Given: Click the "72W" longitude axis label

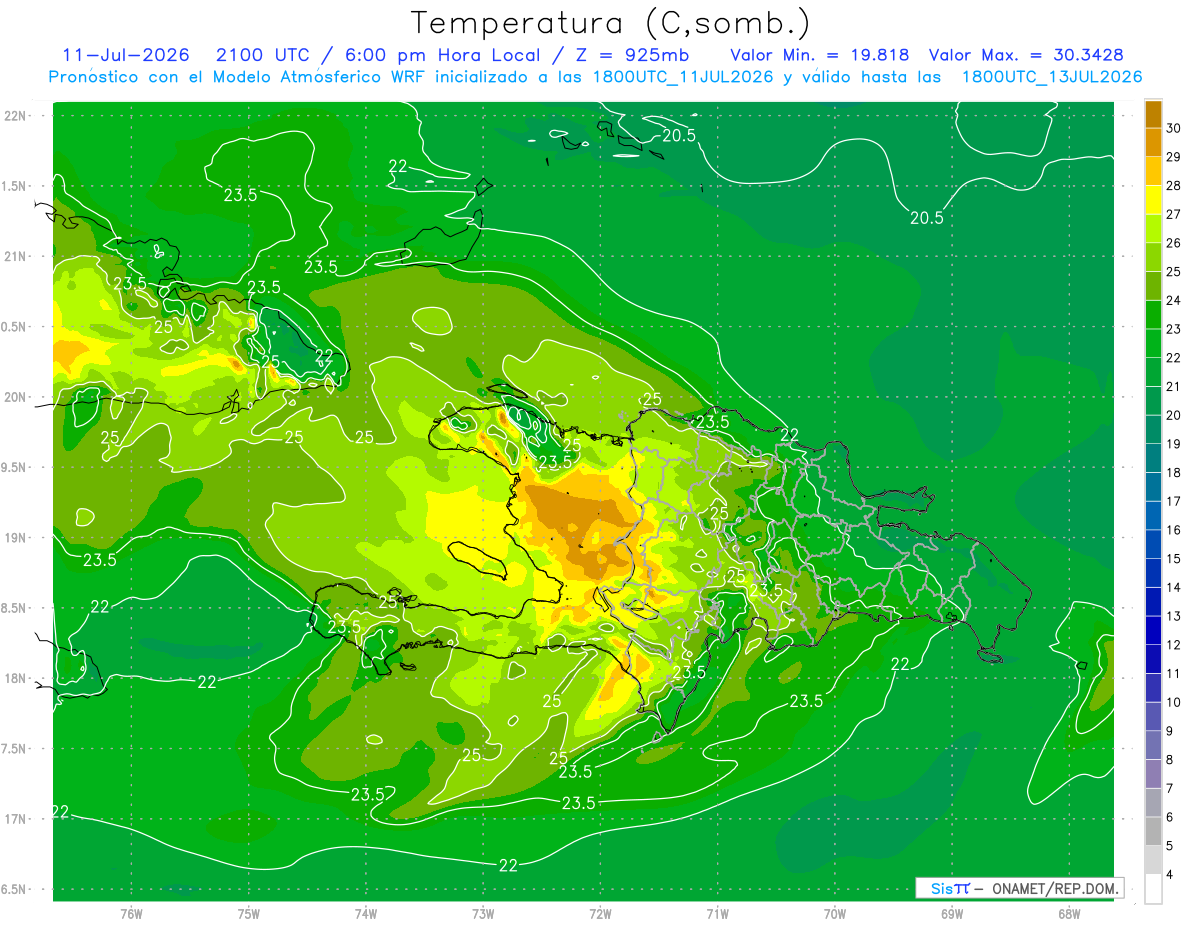Looking at the screenshot, I should tap(600, 913).
